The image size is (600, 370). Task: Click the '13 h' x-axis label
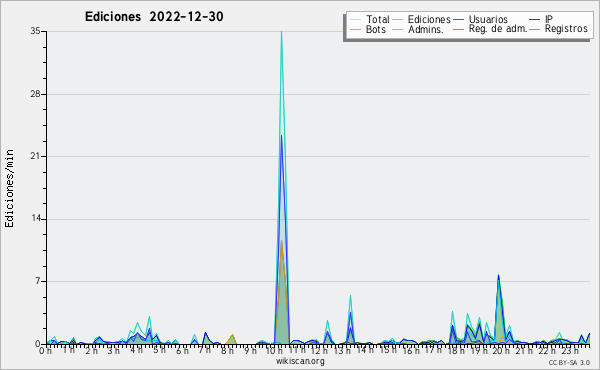tap(342, 351)
